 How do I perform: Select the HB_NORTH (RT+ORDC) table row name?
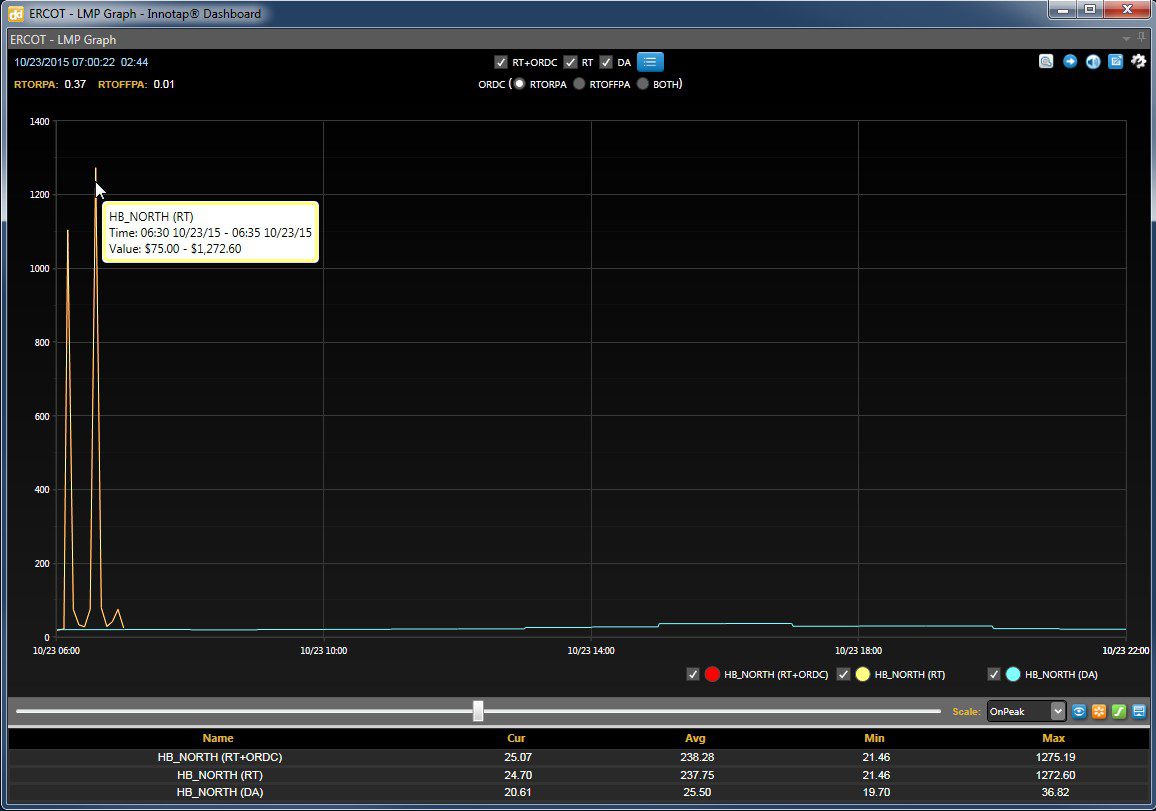pos(220,757)
